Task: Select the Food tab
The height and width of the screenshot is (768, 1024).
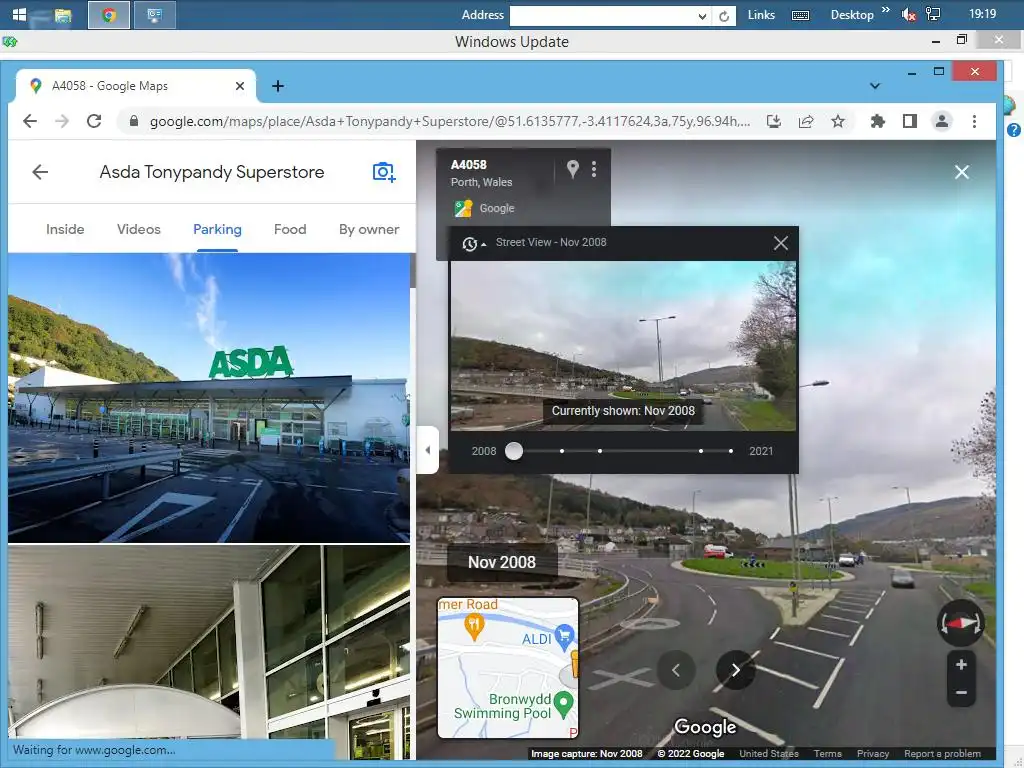Action: [290, 229]
